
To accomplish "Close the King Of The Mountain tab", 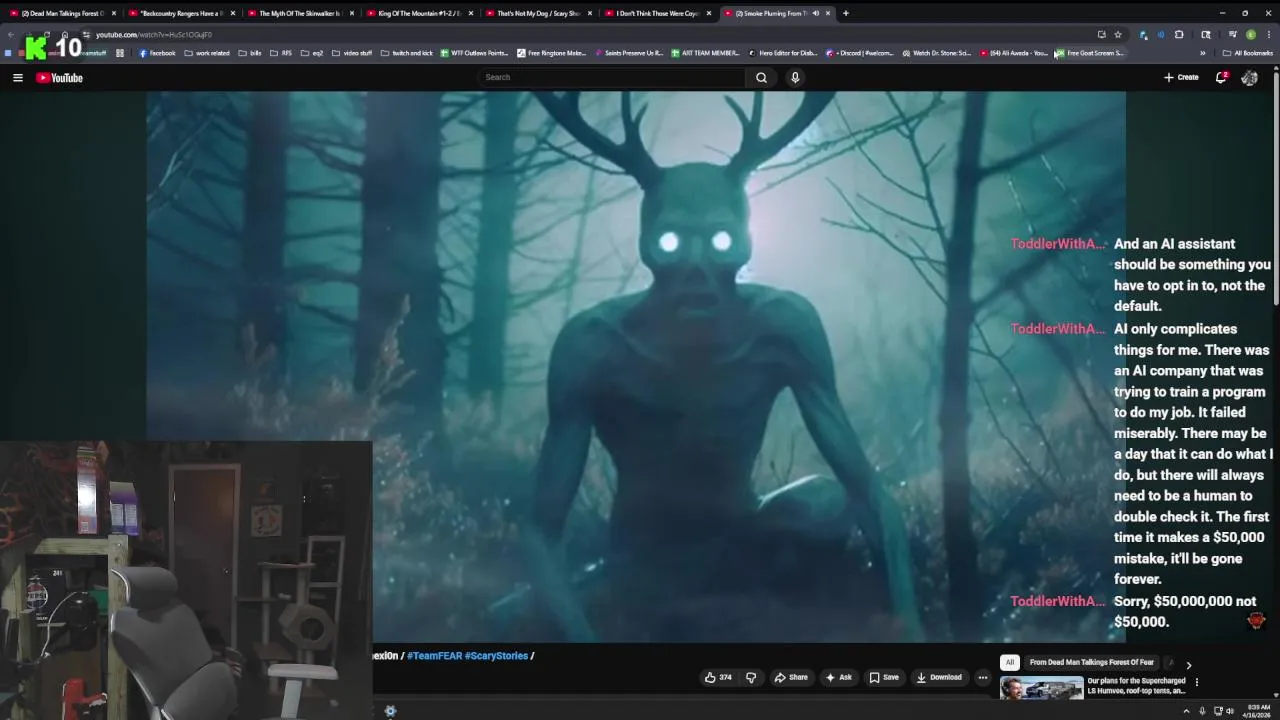I will tap(471, 13).
